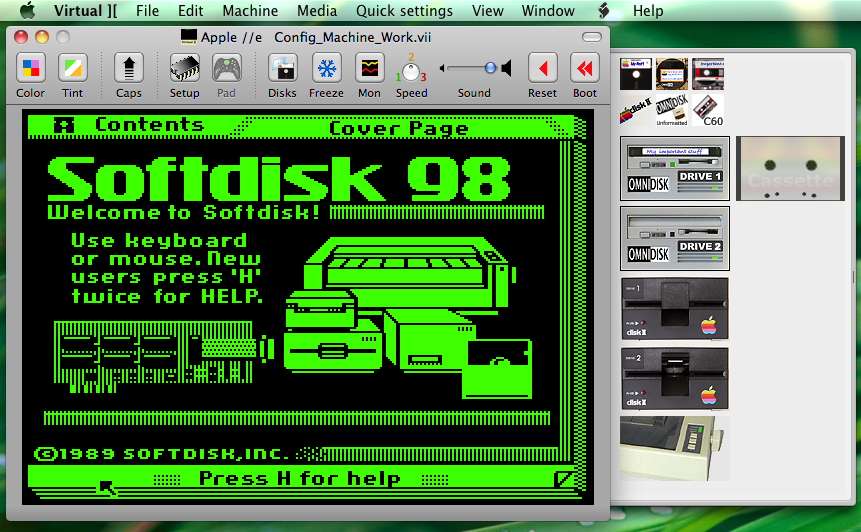The image size is (861, 532).
Task: Open the Help menu
Action: (x=648, y=10)
